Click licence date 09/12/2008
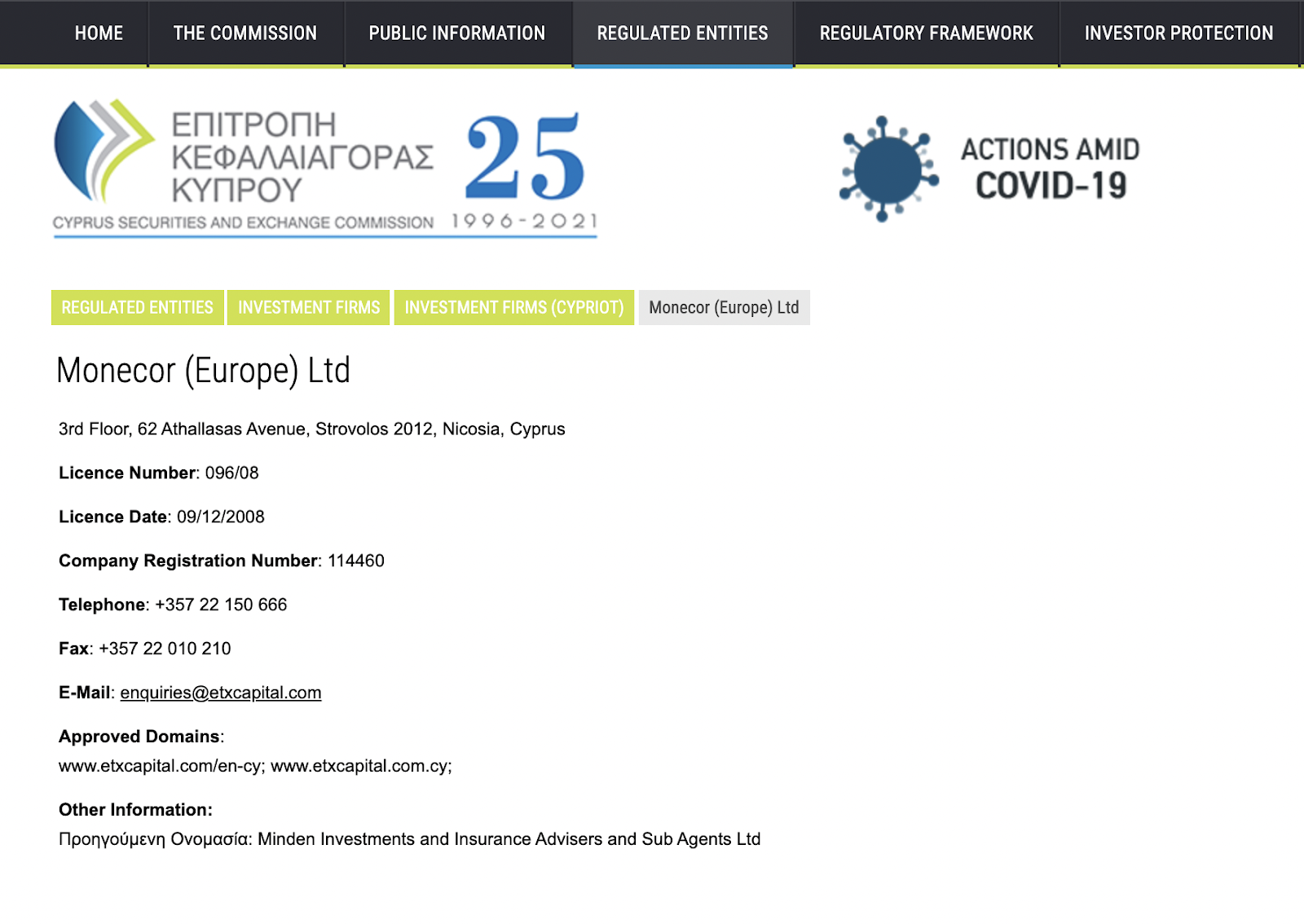The image size is (1304, 924). click(x=221, y=517)
